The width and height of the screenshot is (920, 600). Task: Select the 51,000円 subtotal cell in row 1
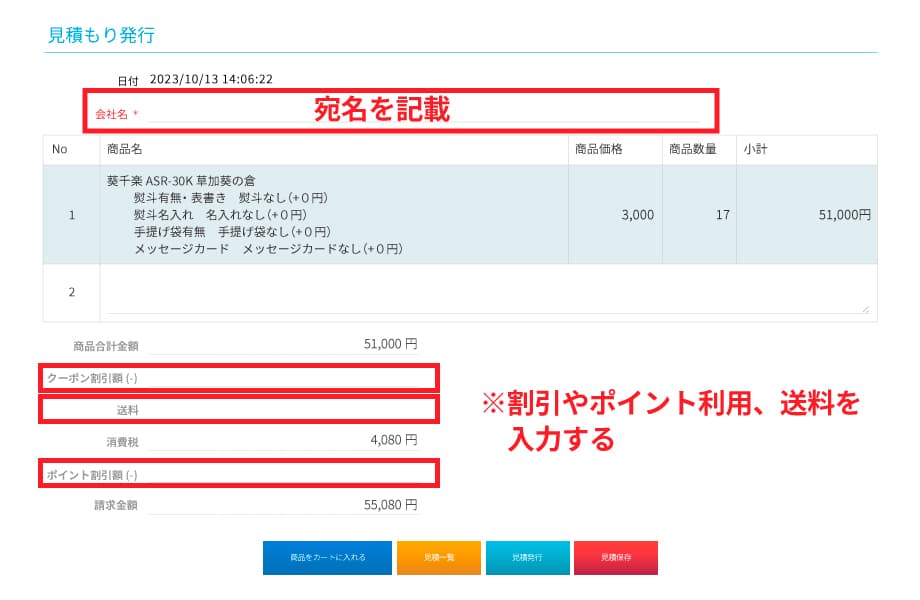(806, 214)
